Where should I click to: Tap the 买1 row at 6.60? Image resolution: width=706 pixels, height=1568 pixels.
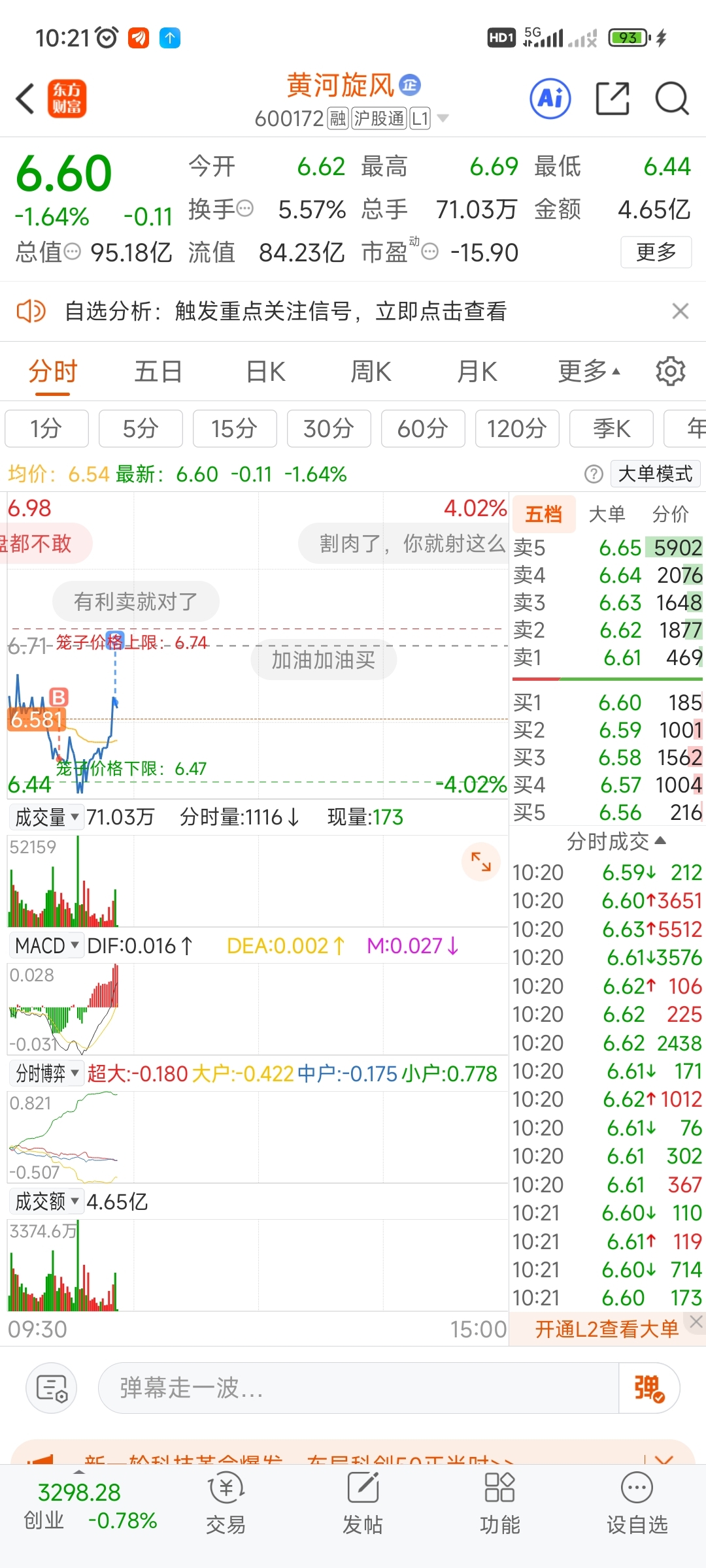click(608, 702)
